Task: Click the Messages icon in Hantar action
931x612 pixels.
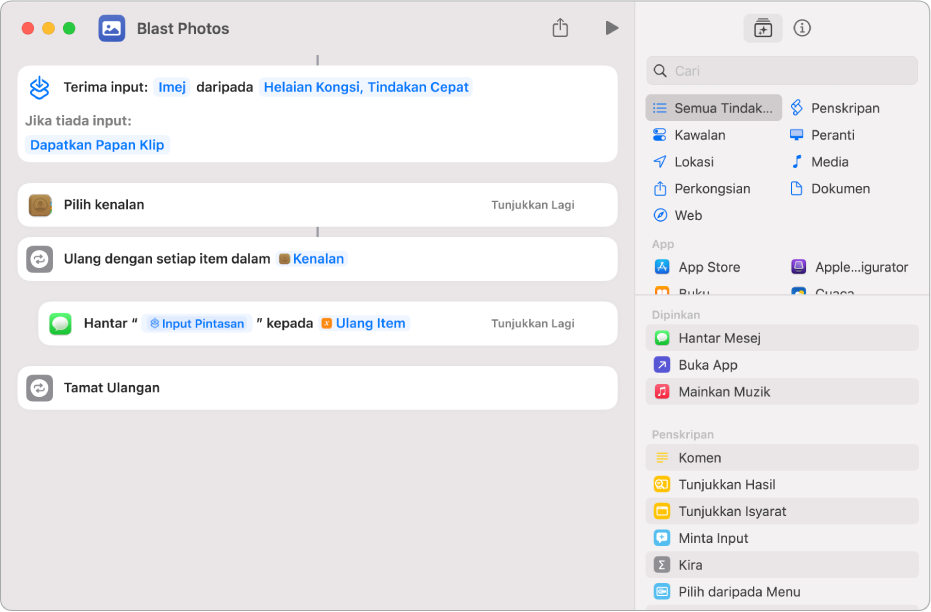Action: pos(61,324)
